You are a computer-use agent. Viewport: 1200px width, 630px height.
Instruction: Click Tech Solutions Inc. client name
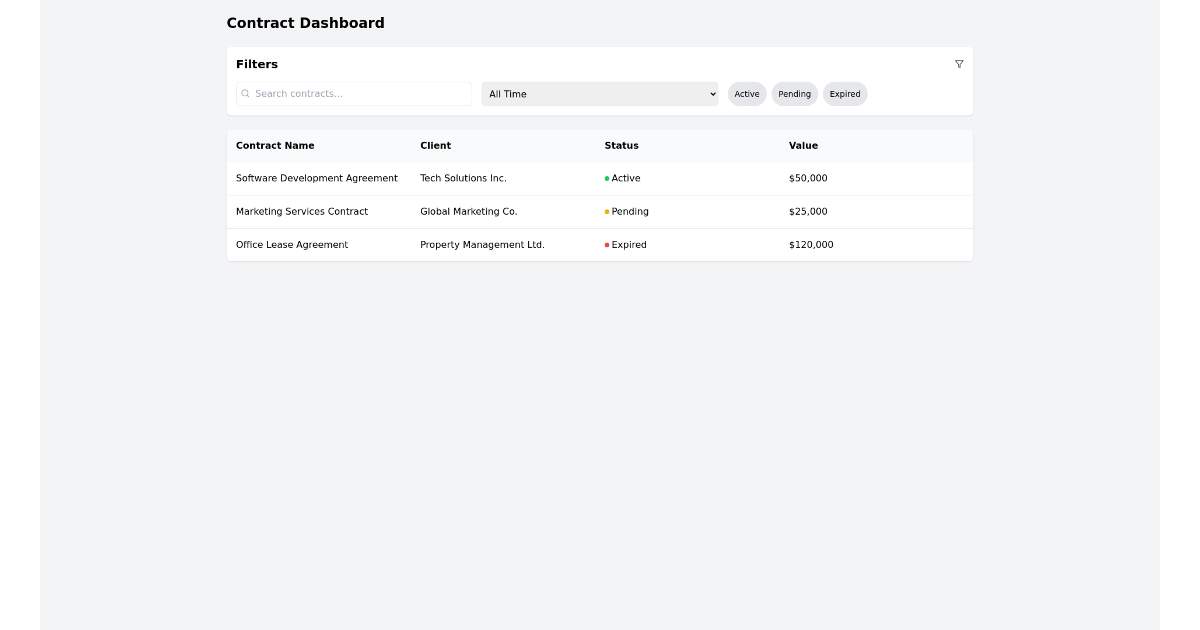click(x=464, y=178)
